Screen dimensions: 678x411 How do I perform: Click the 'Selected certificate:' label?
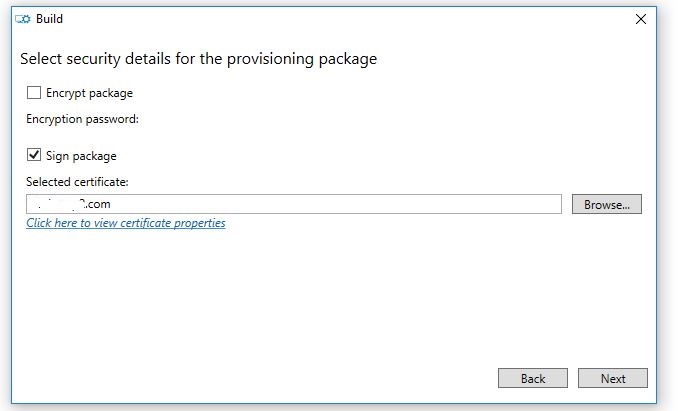coord(78,181)
